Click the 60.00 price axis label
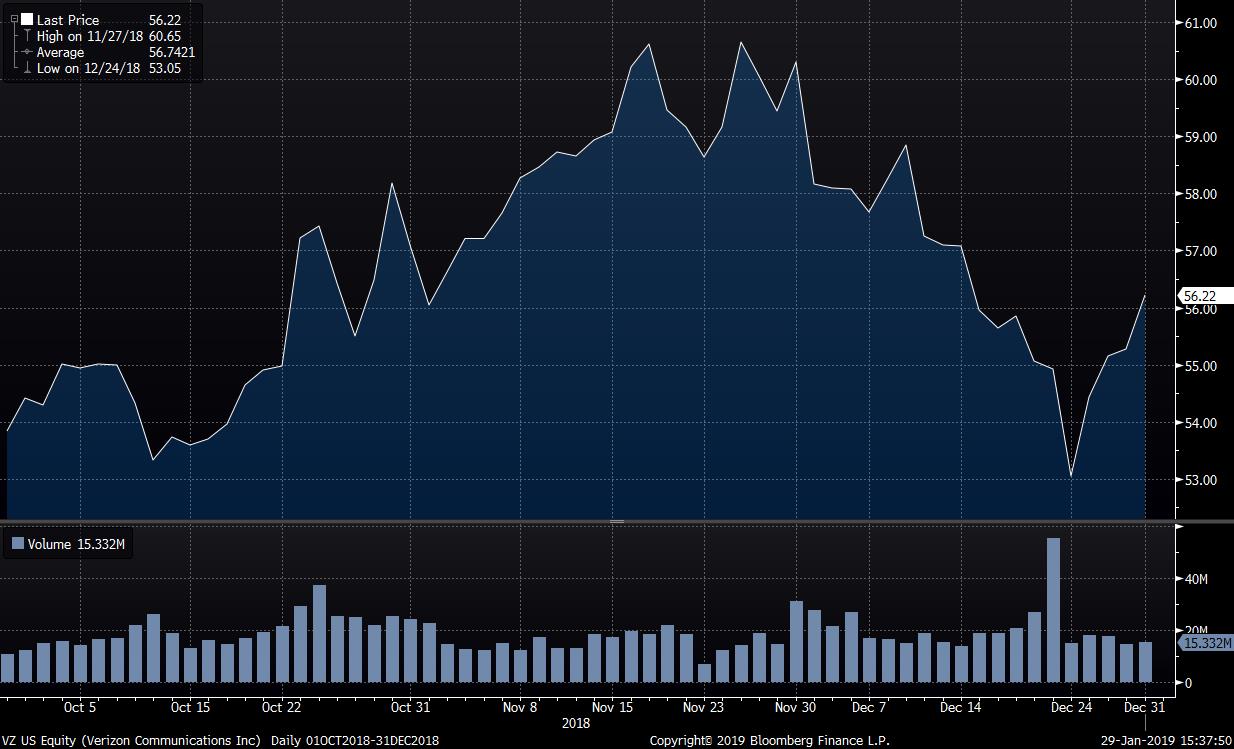Image resolution: width=1234 pixels, height=749 pixels. click(1200, 80)
